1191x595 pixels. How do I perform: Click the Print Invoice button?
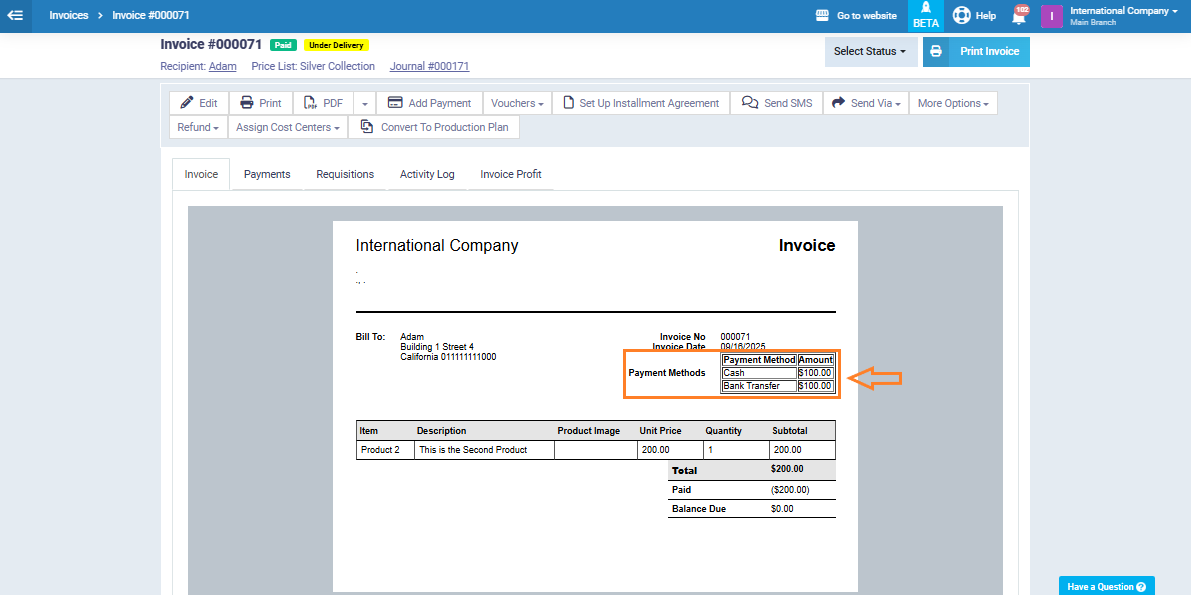pyautogui.click(x=976, y=52)
